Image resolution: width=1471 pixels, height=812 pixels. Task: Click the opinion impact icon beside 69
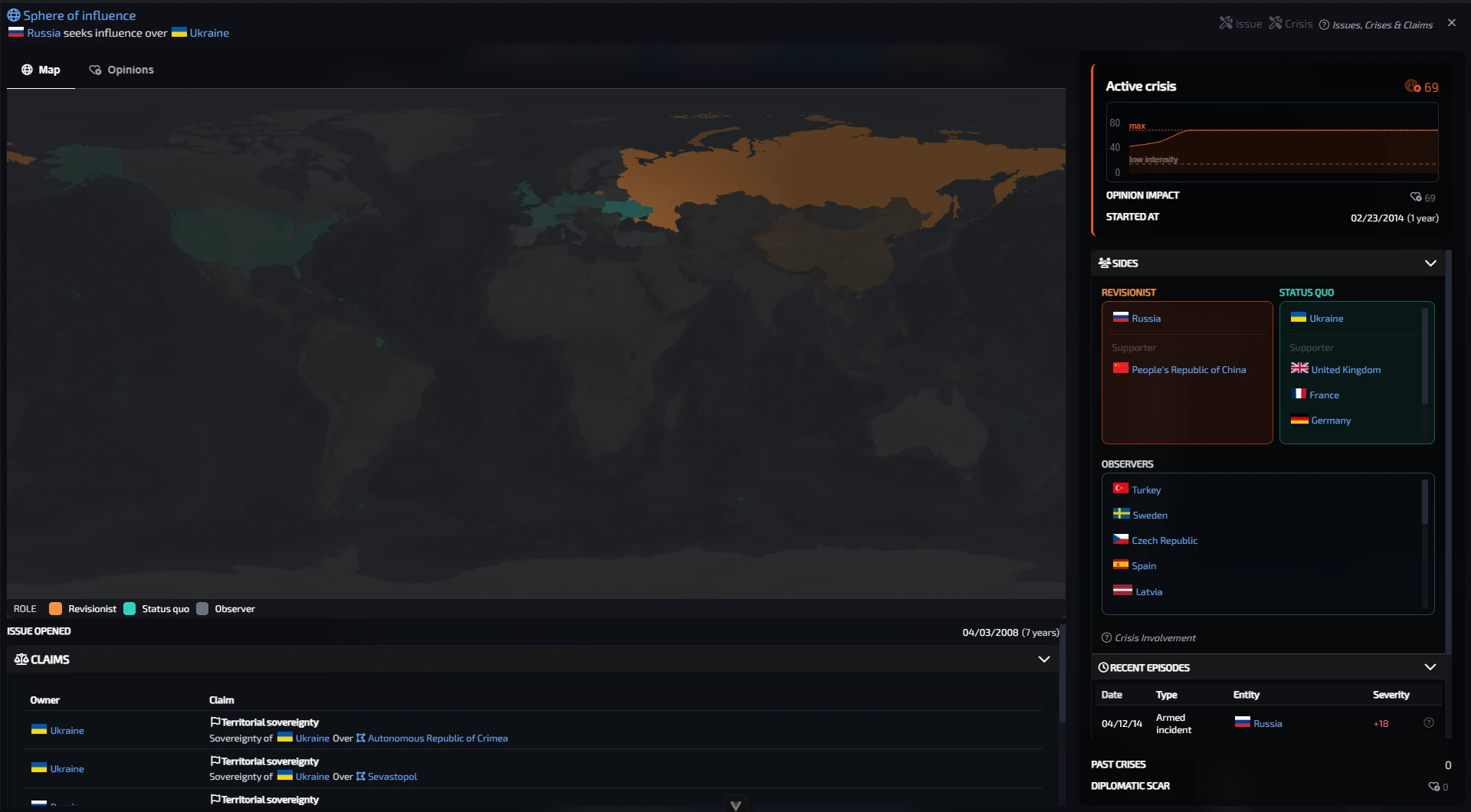coord(1416,197)
